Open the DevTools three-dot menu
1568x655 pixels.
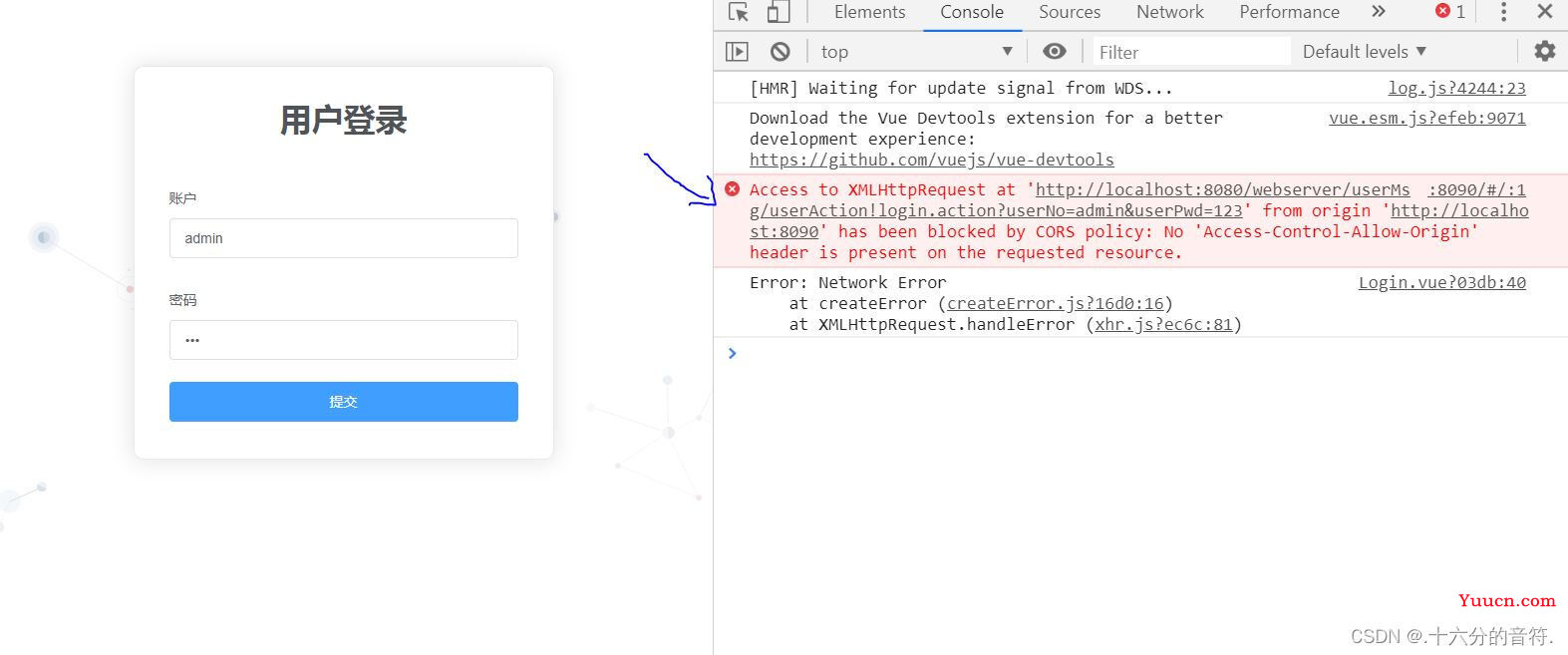[x=1504, y=12]
